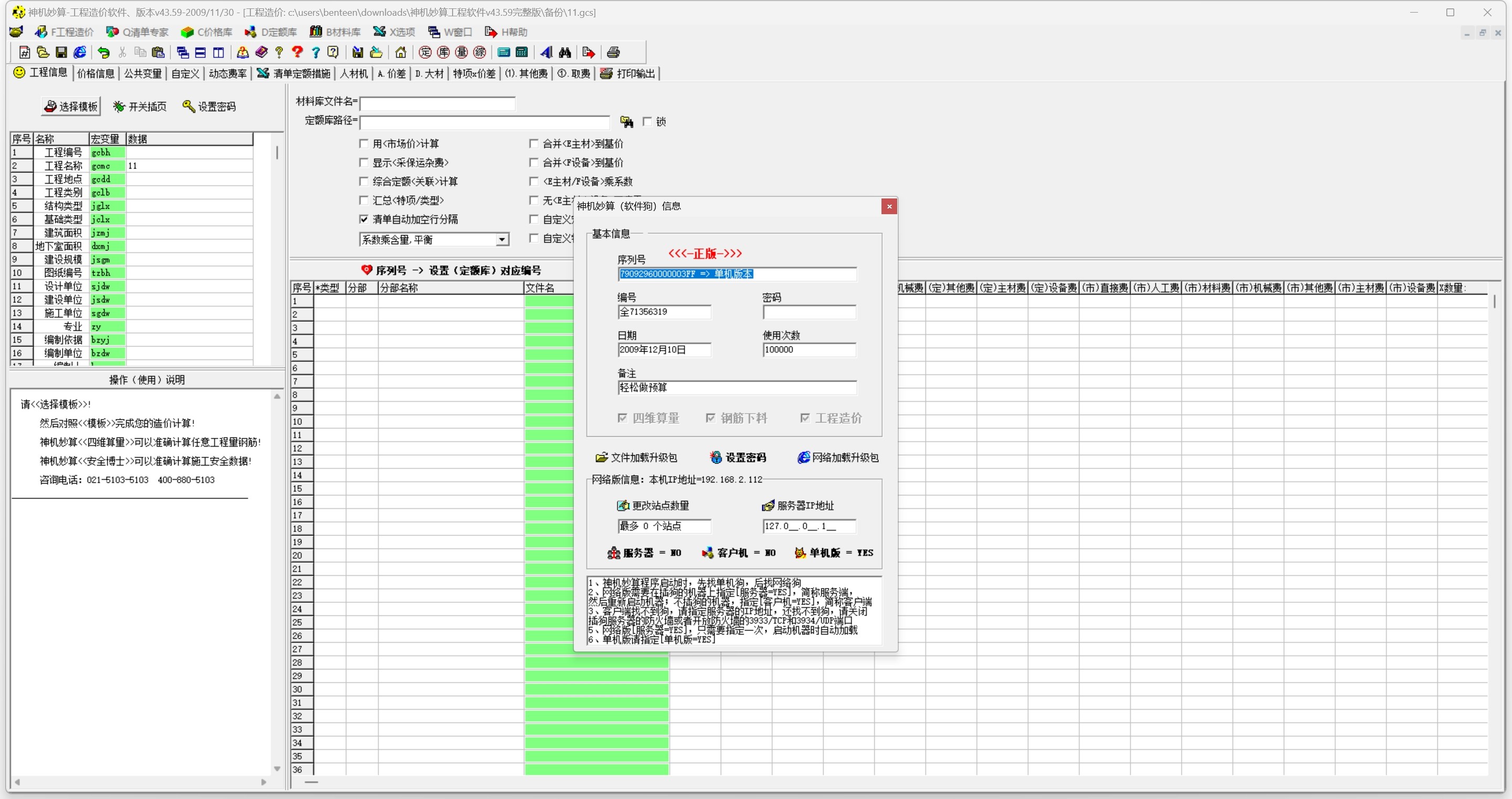Click 开关插页 button
Viewport: 1512px width, 799px height.
coord(140,106)
